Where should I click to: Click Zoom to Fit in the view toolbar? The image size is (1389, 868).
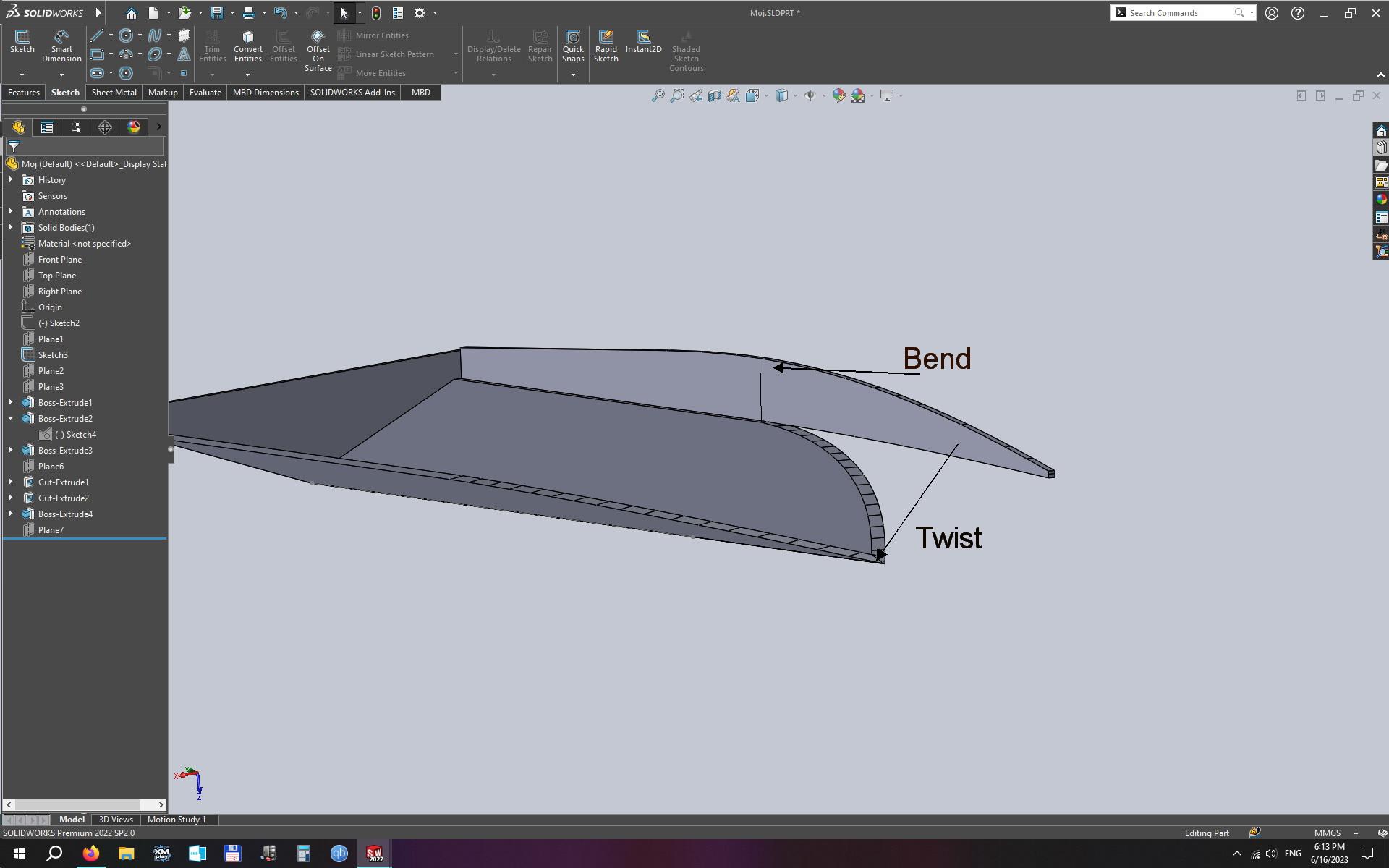(x=658, y=95)
